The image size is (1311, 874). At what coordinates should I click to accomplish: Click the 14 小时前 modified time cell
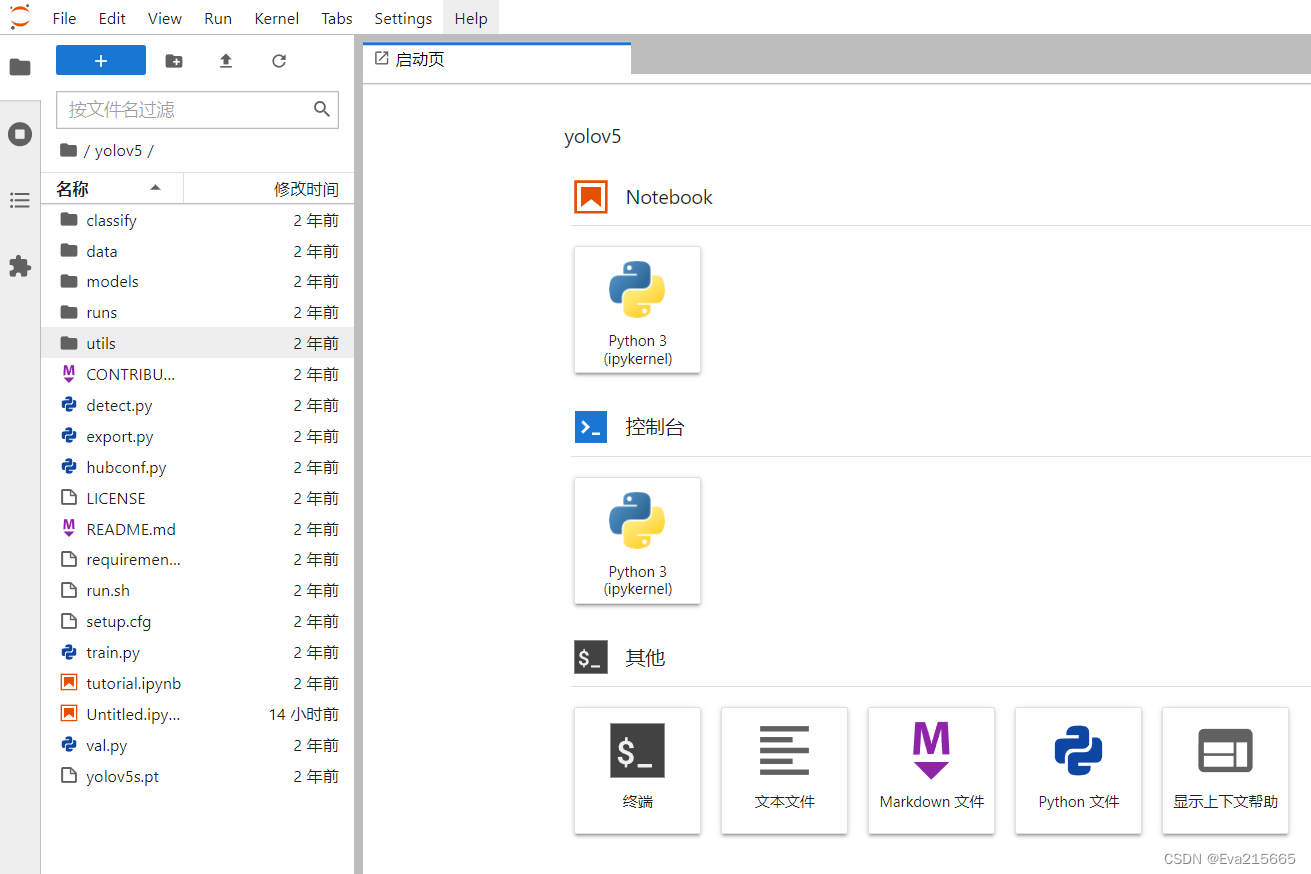point(304,714)
